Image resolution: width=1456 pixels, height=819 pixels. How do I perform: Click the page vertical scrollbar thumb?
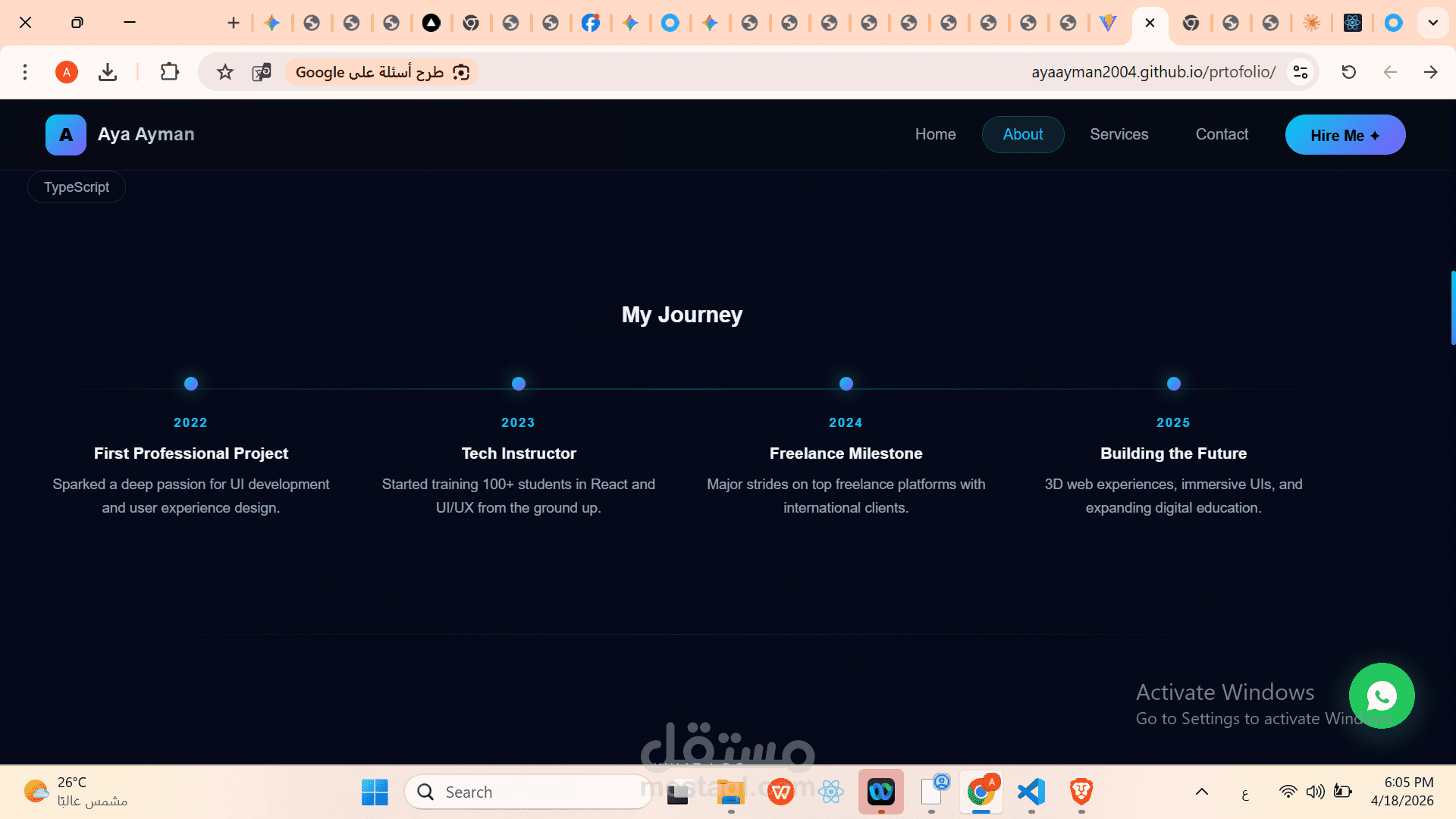click(1452, 307)
